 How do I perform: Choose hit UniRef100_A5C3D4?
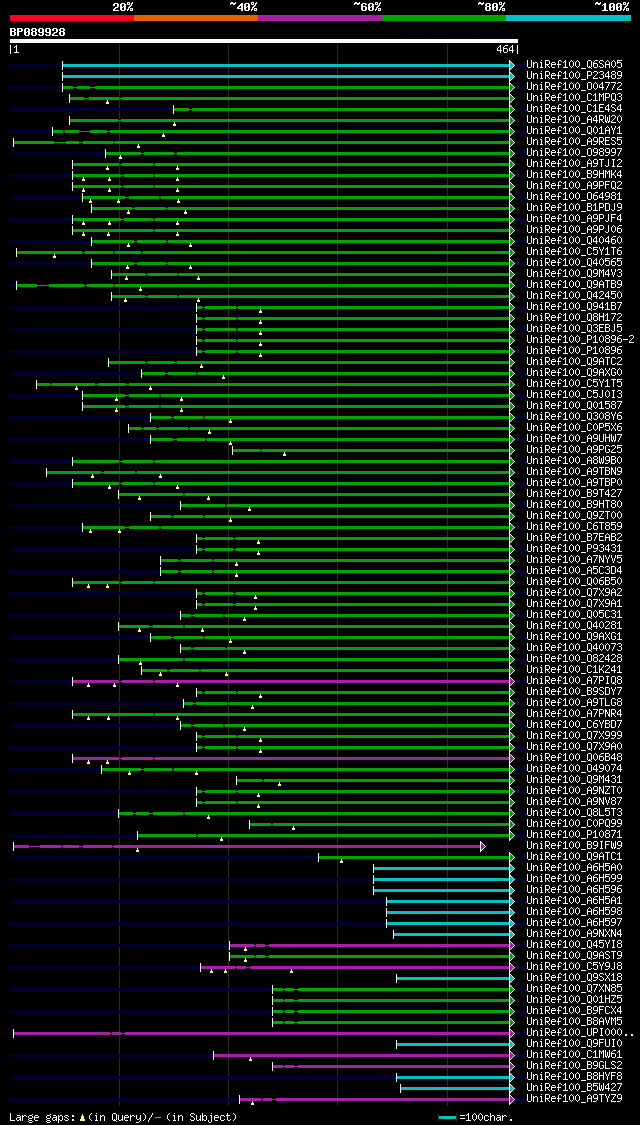click(574, 570)
